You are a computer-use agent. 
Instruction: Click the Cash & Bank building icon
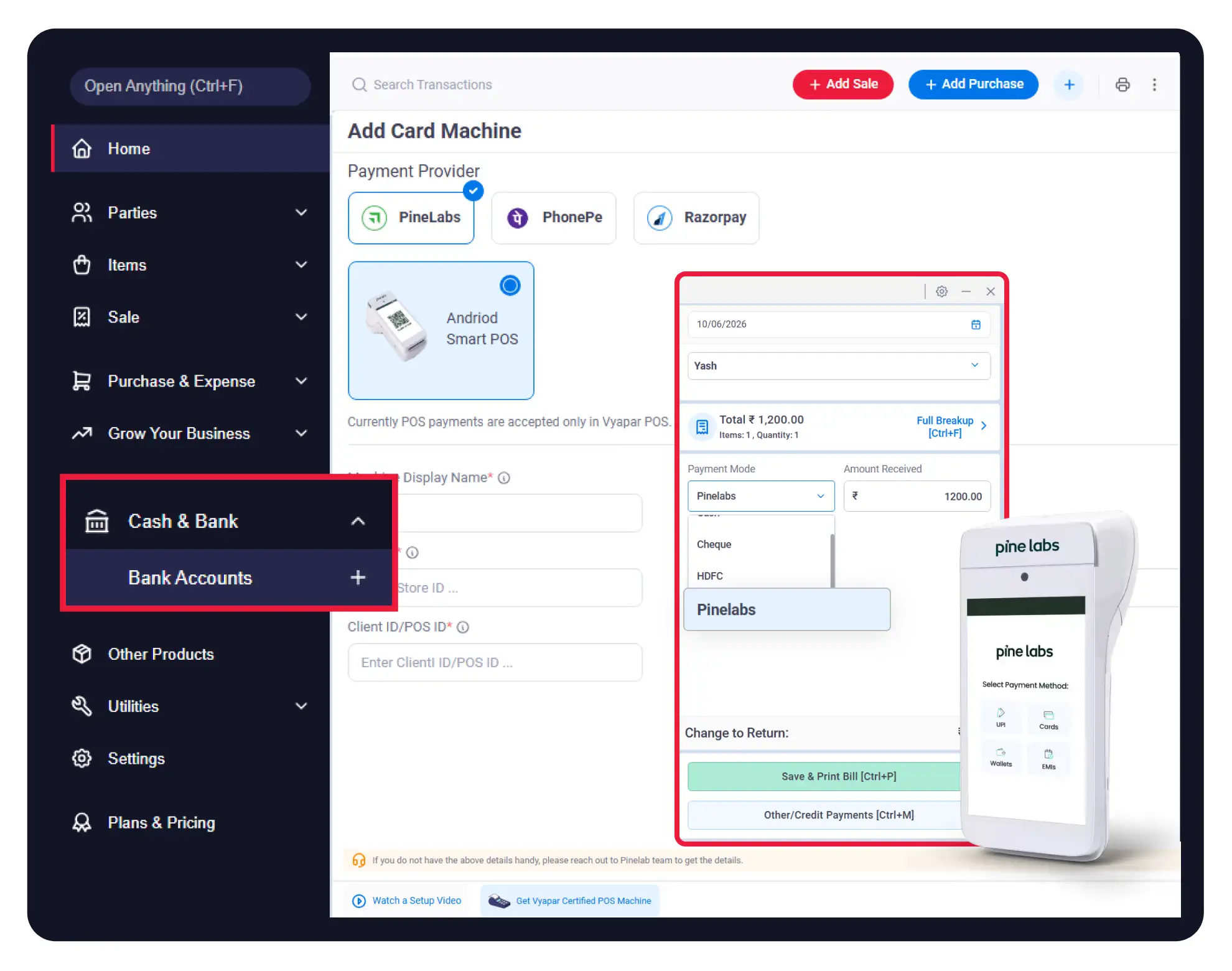(96, 522)
